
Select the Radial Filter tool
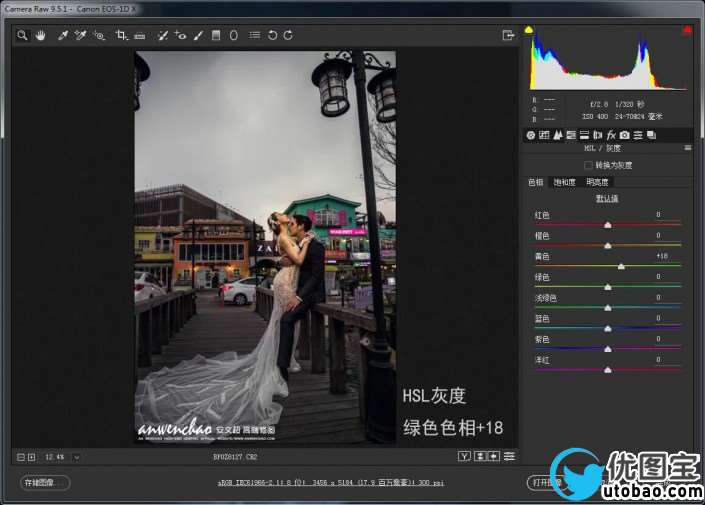[x=233, y=35]
